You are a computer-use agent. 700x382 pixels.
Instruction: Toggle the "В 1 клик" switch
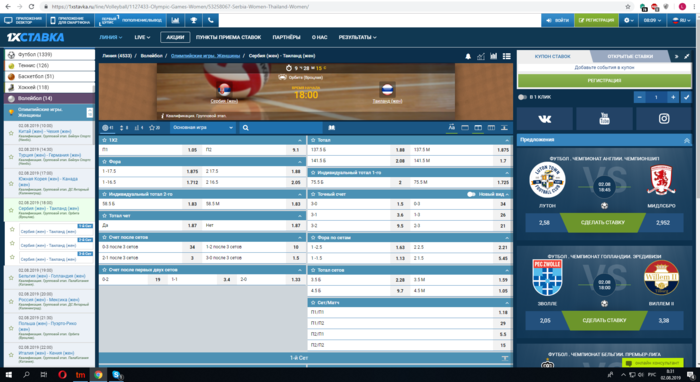pos(522,97)
